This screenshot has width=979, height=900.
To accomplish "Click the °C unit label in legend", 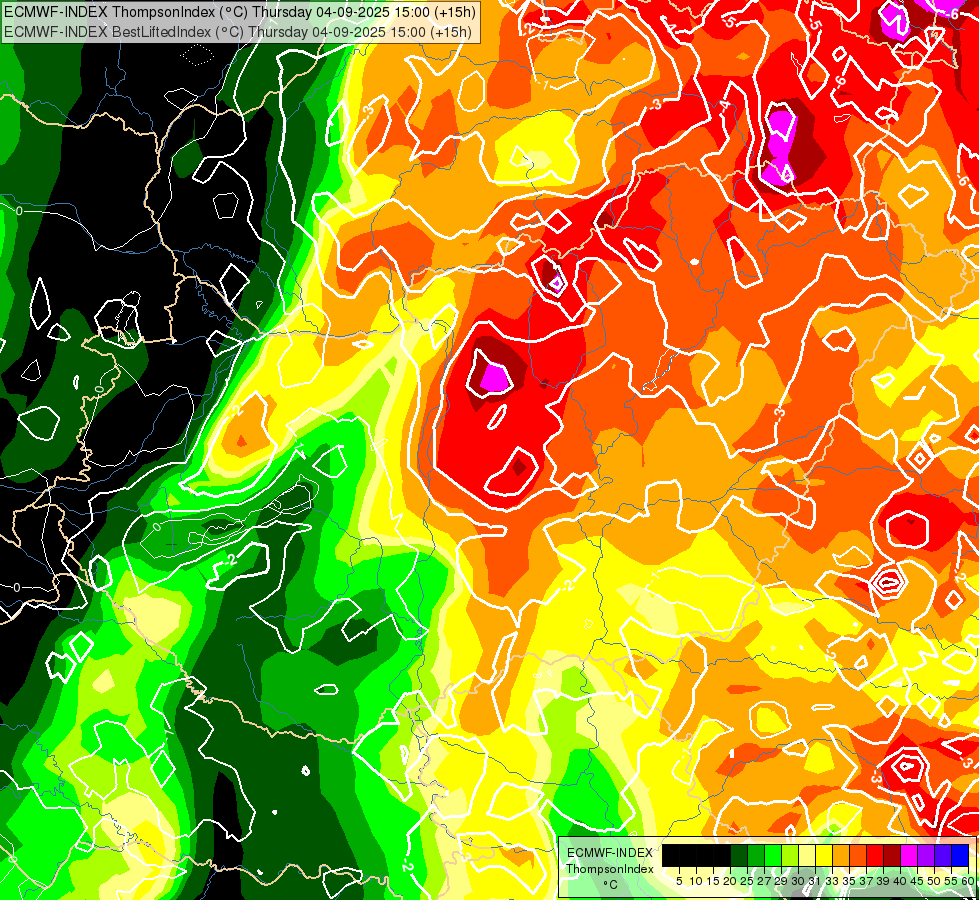I will coord(611,885).
